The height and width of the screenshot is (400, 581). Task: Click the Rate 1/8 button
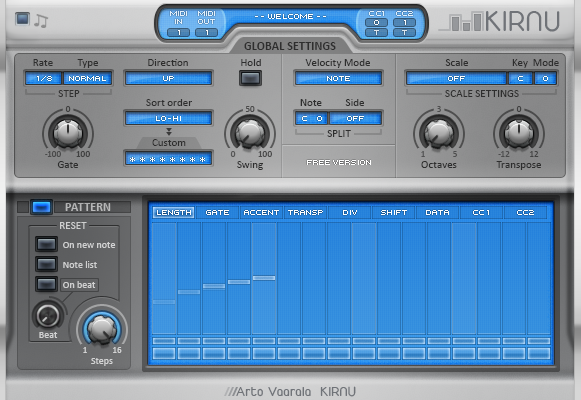click(x=44, y=79)
